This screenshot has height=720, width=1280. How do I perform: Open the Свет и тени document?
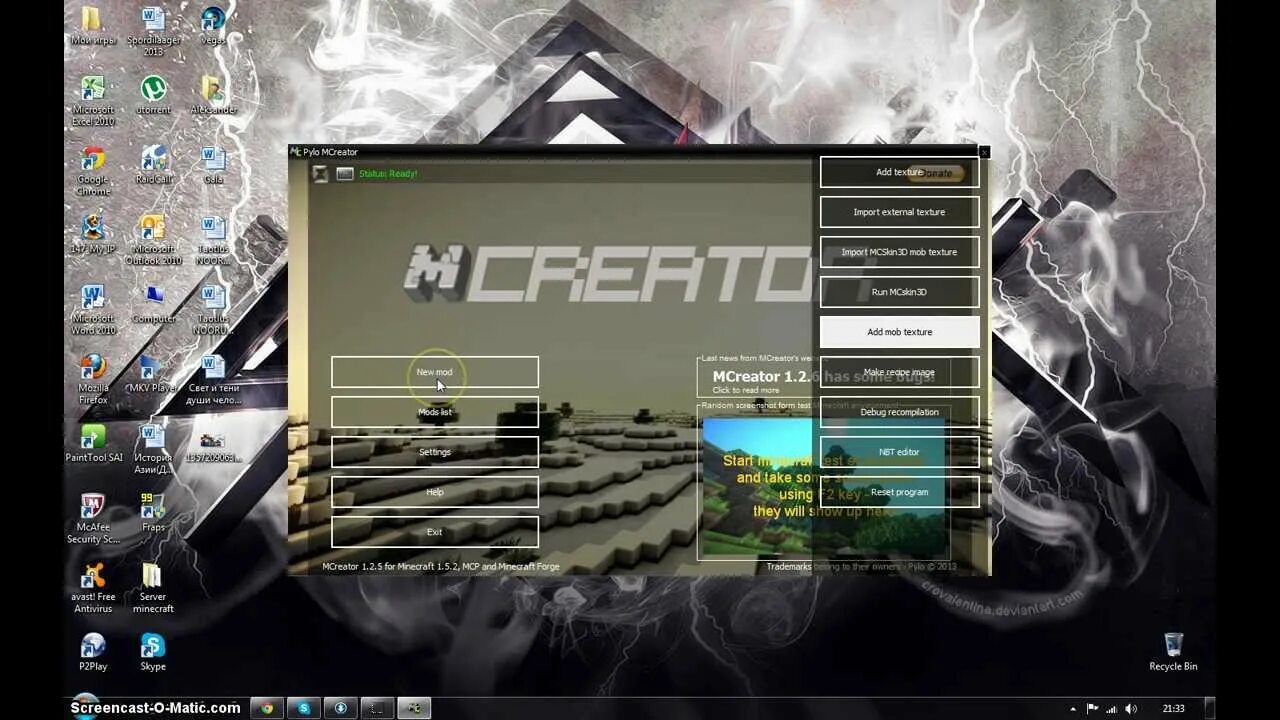(213, 380)
